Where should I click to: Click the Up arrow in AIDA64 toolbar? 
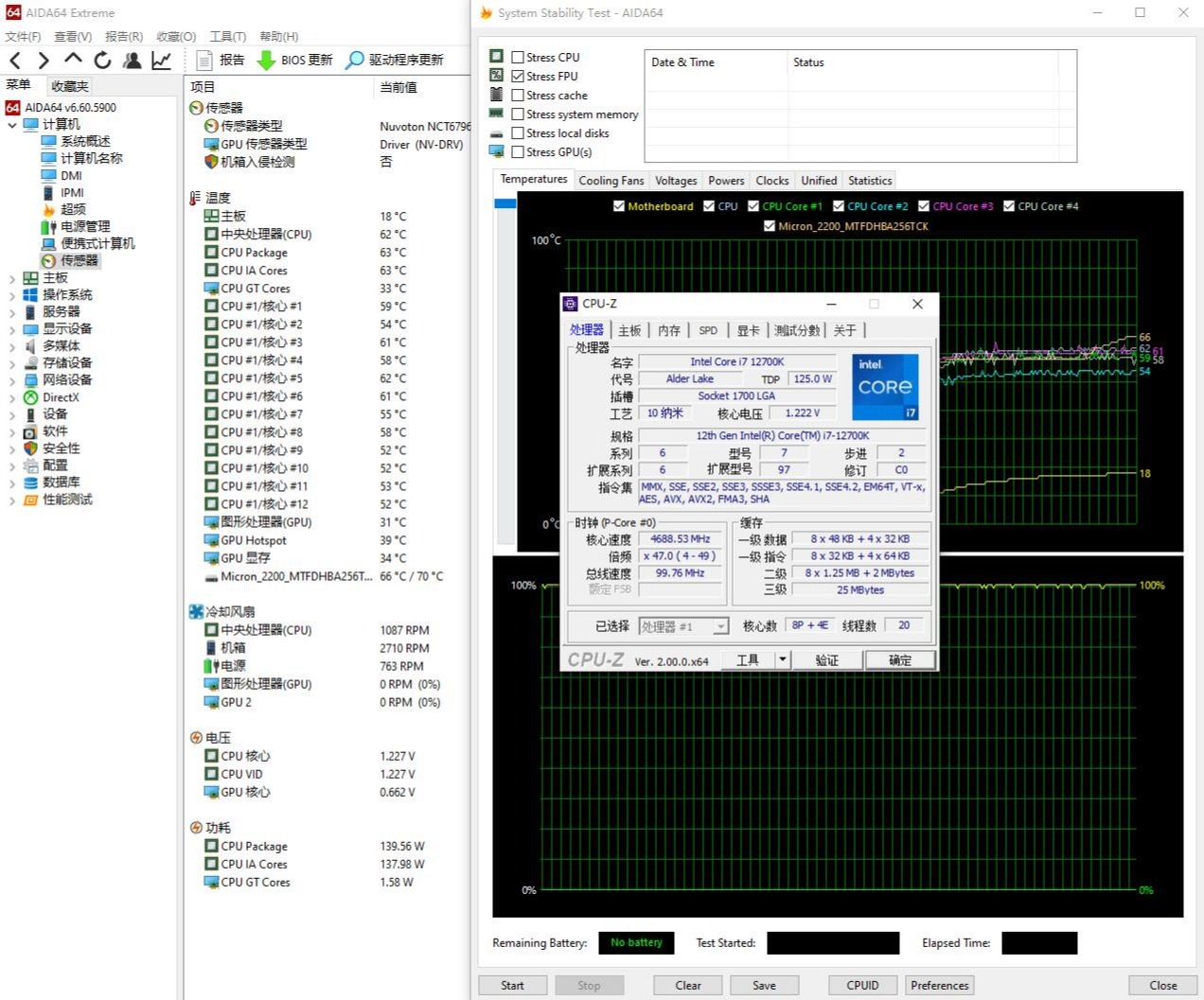73,60
